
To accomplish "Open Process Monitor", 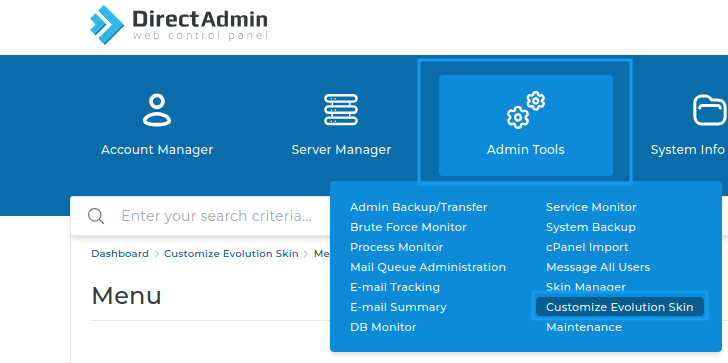I will click(x=396, y=247).
